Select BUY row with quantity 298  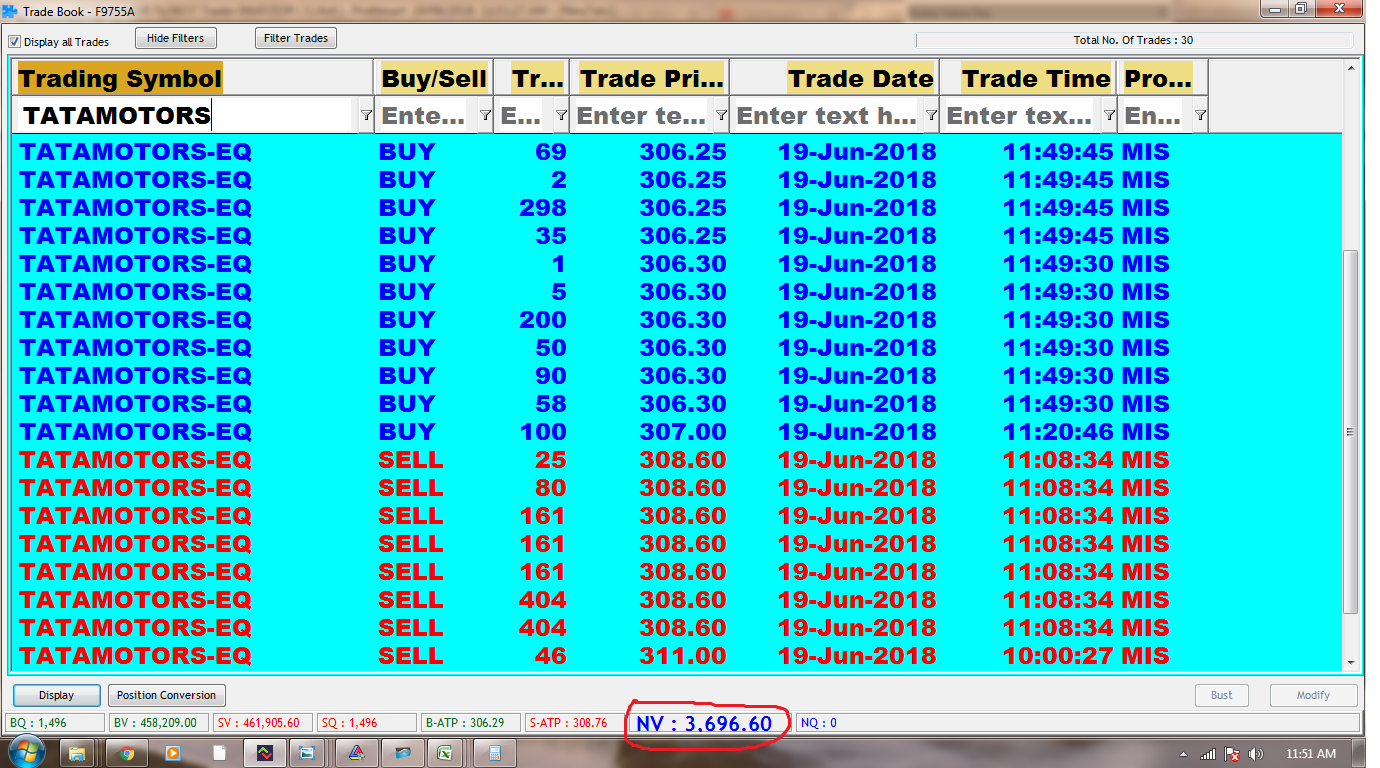(x=677, y=208)
